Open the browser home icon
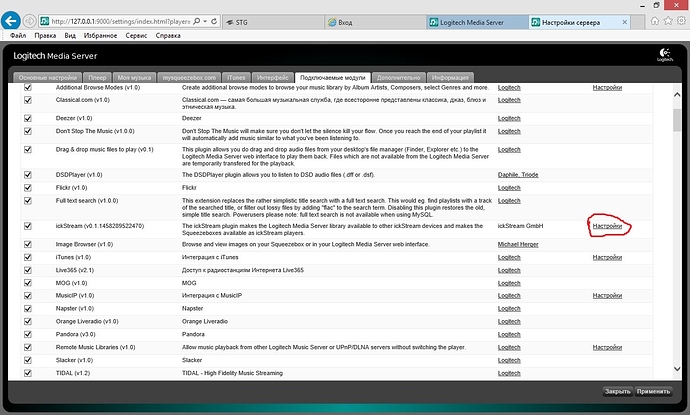The image size is (690, 415). 655,21
